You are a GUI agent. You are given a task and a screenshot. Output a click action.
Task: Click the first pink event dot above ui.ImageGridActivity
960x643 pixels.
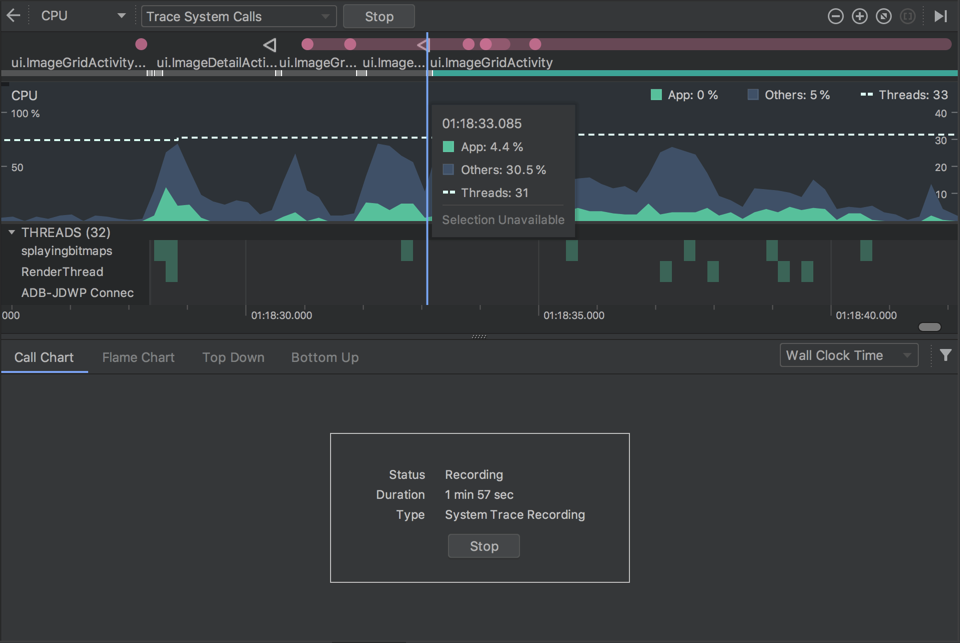click(x=141, y=44)
